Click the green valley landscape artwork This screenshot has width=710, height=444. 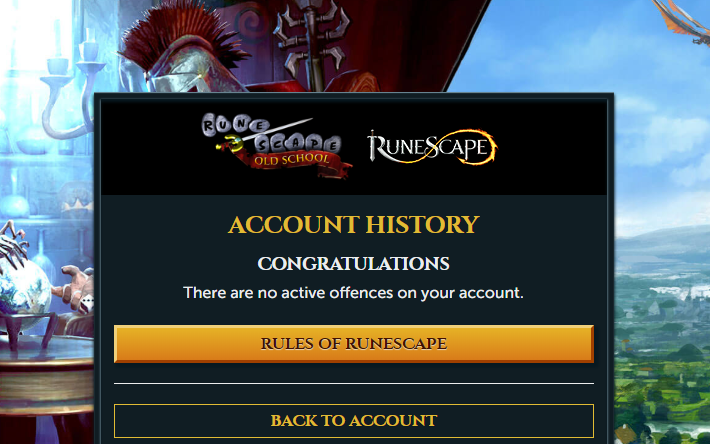point(662,344)
